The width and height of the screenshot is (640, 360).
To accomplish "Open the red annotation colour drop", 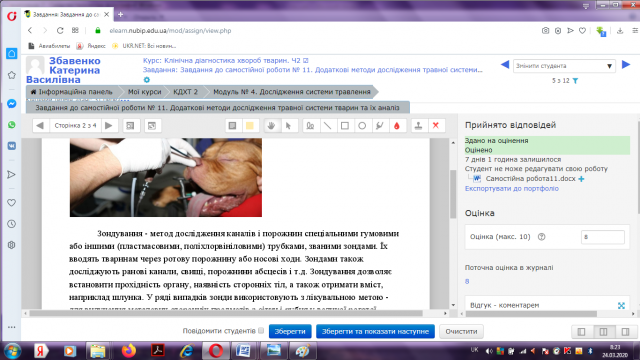I will click(397, 126).
